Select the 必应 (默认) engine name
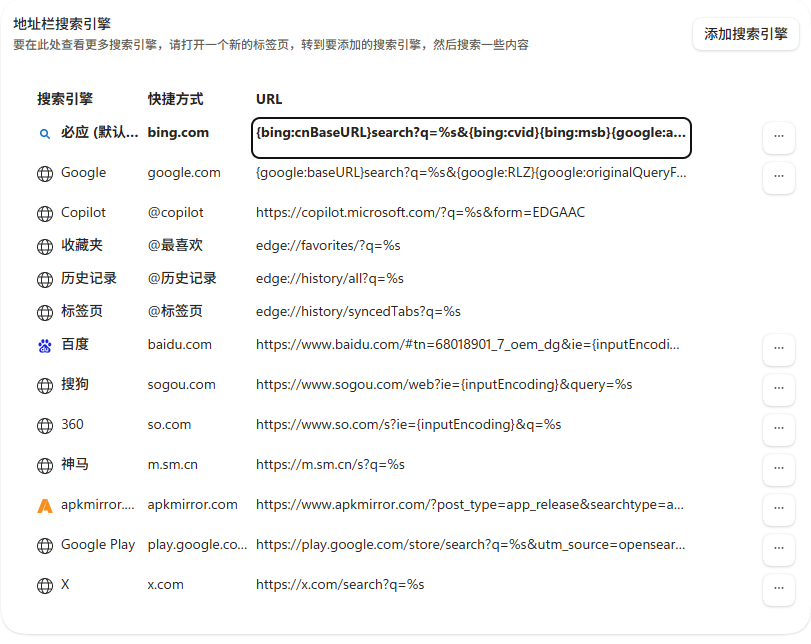Screen dimensions: 811x644 [99, 132]
